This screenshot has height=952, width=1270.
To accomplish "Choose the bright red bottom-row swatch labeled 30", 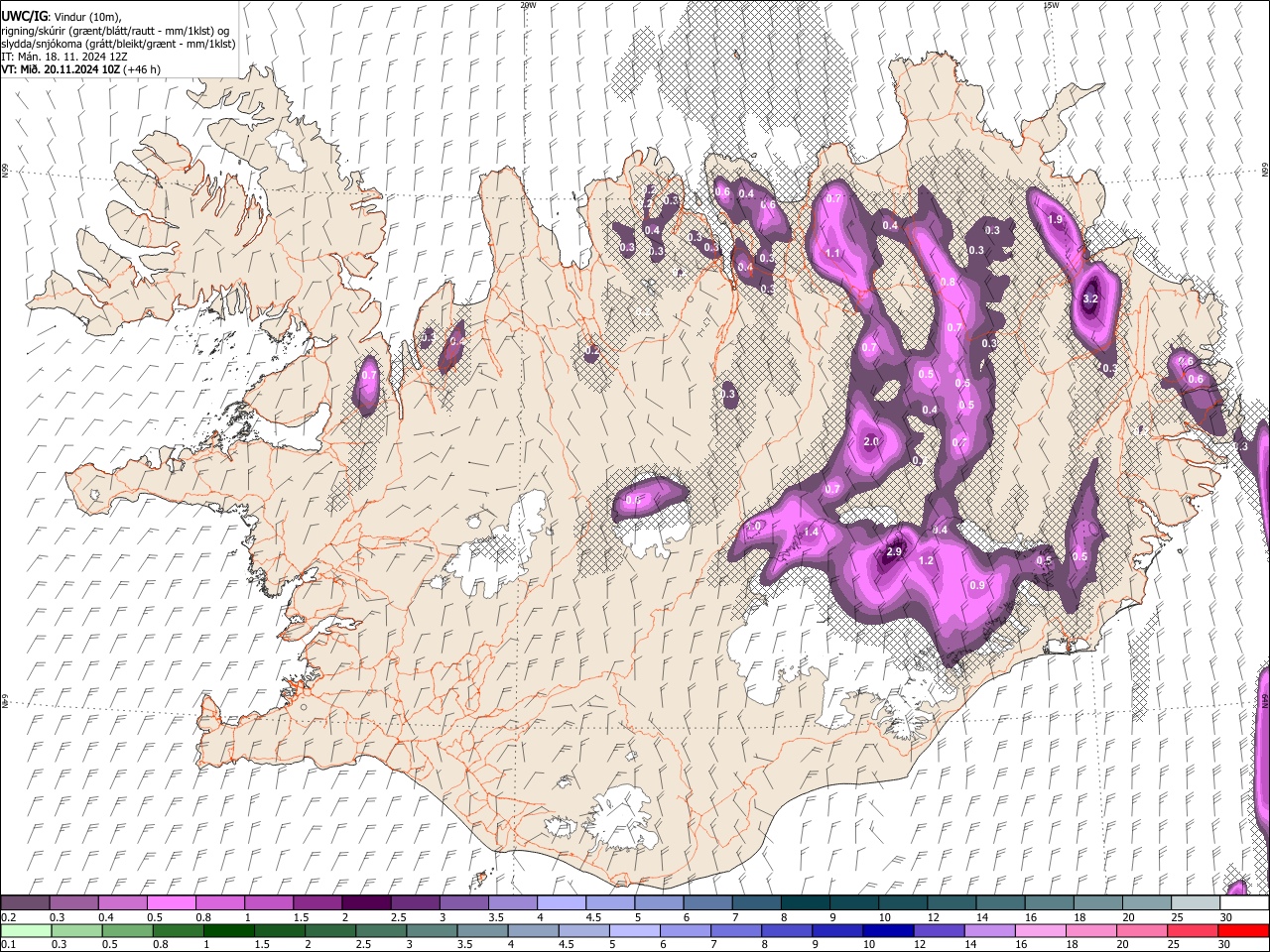I will tap(1244, 930).
